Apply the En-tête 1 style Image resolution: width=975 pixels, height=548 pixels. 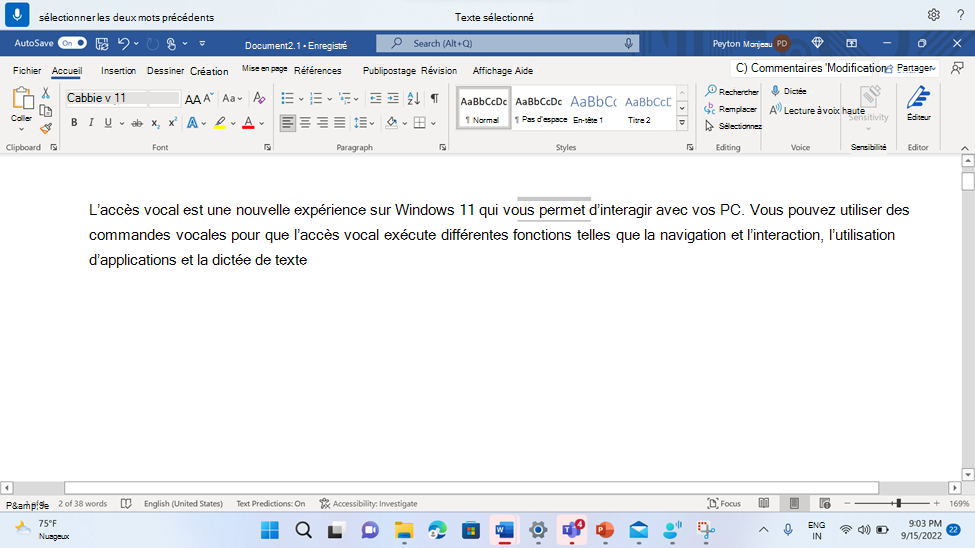[x=593, y=108]
